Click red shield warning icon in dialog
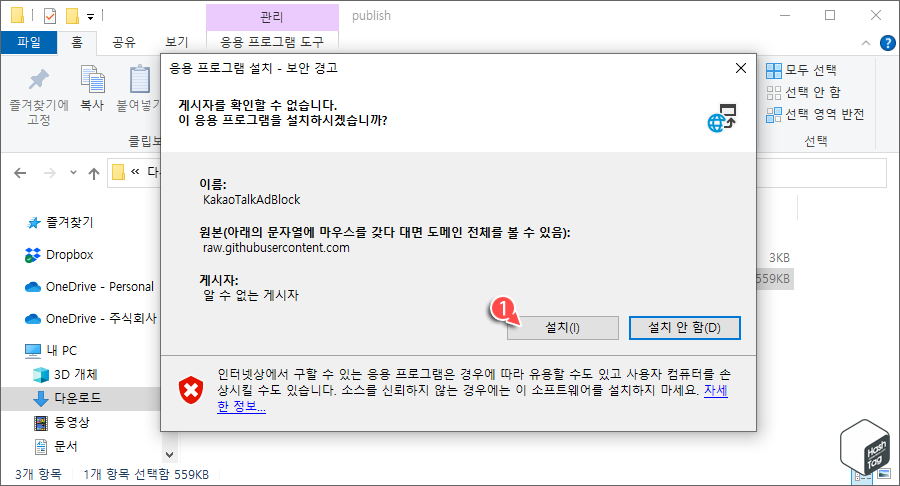Viewport: 900px width, 486px height. point(191,391)
